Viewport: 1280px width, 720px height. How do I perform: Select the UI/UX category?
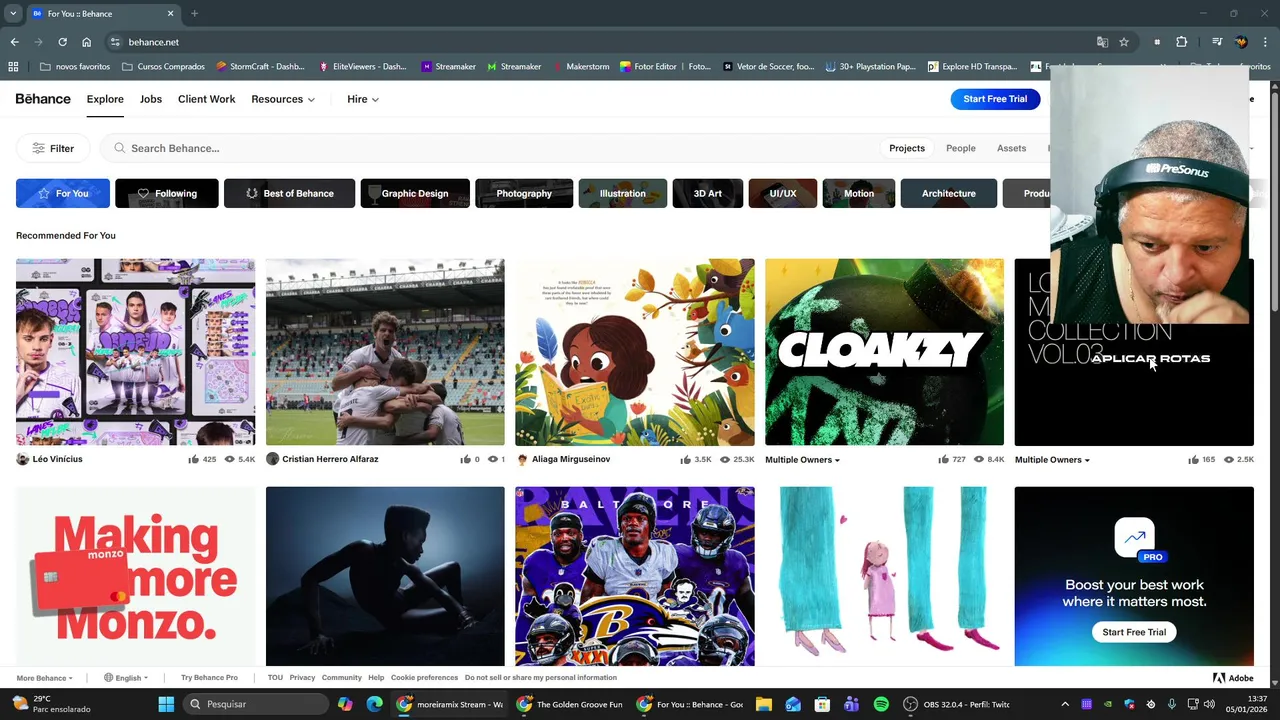point(783,193)
